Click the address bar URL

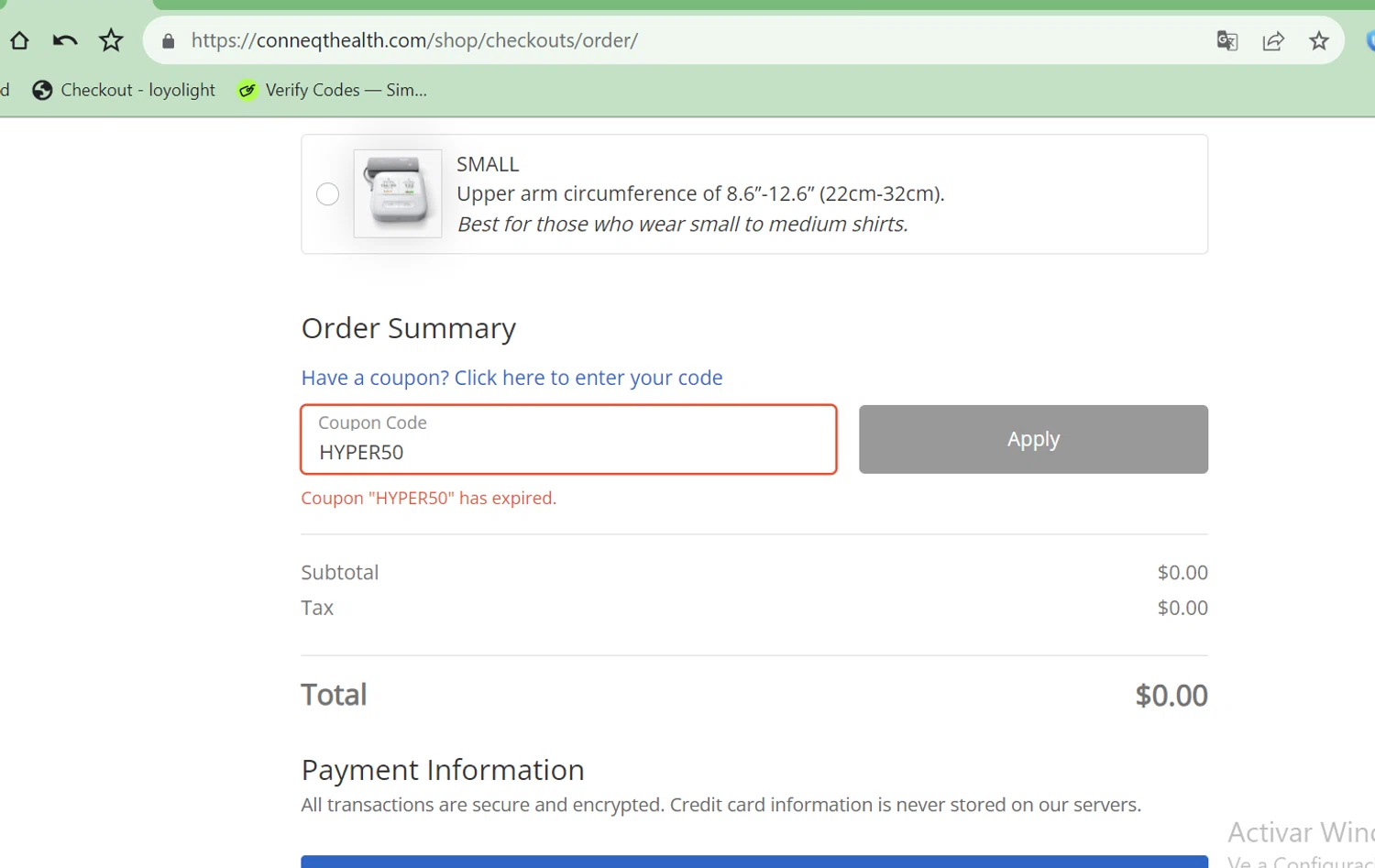click(x=414, y=40)
